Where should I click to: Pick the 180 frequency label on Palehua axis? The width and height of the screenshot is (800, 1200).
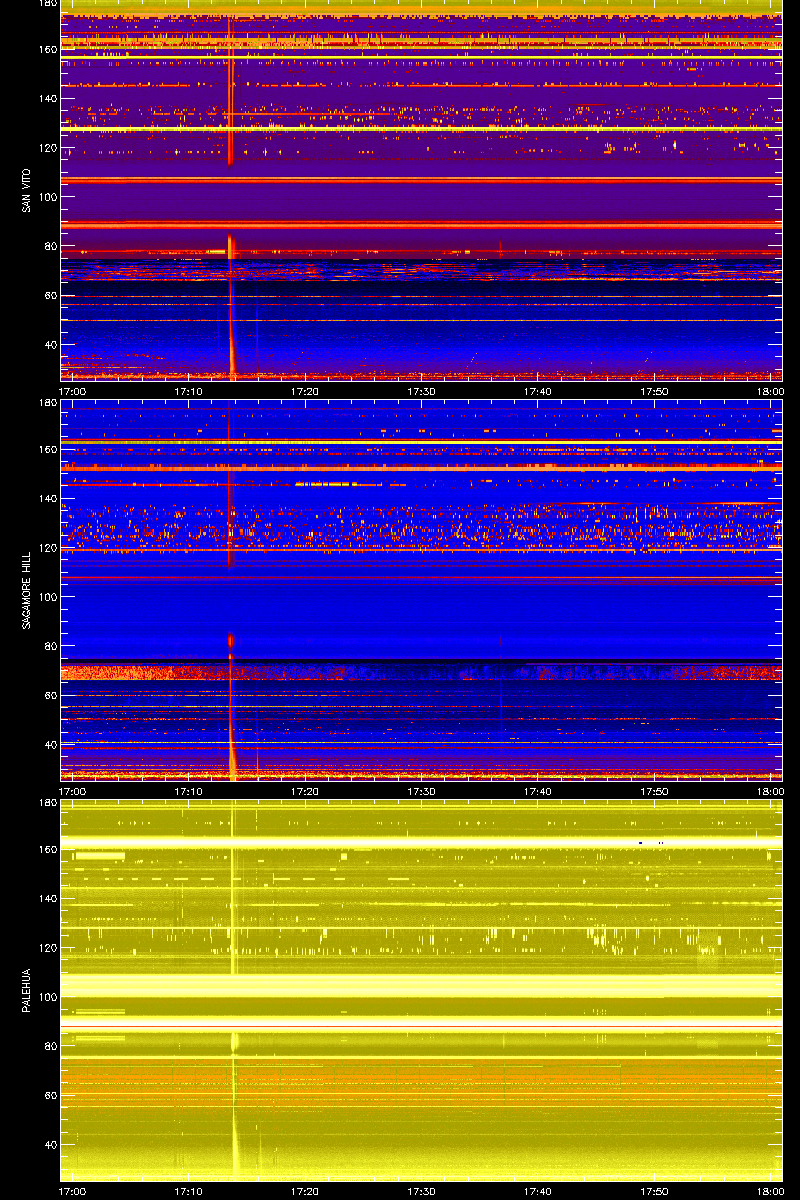tap(47, 803)
